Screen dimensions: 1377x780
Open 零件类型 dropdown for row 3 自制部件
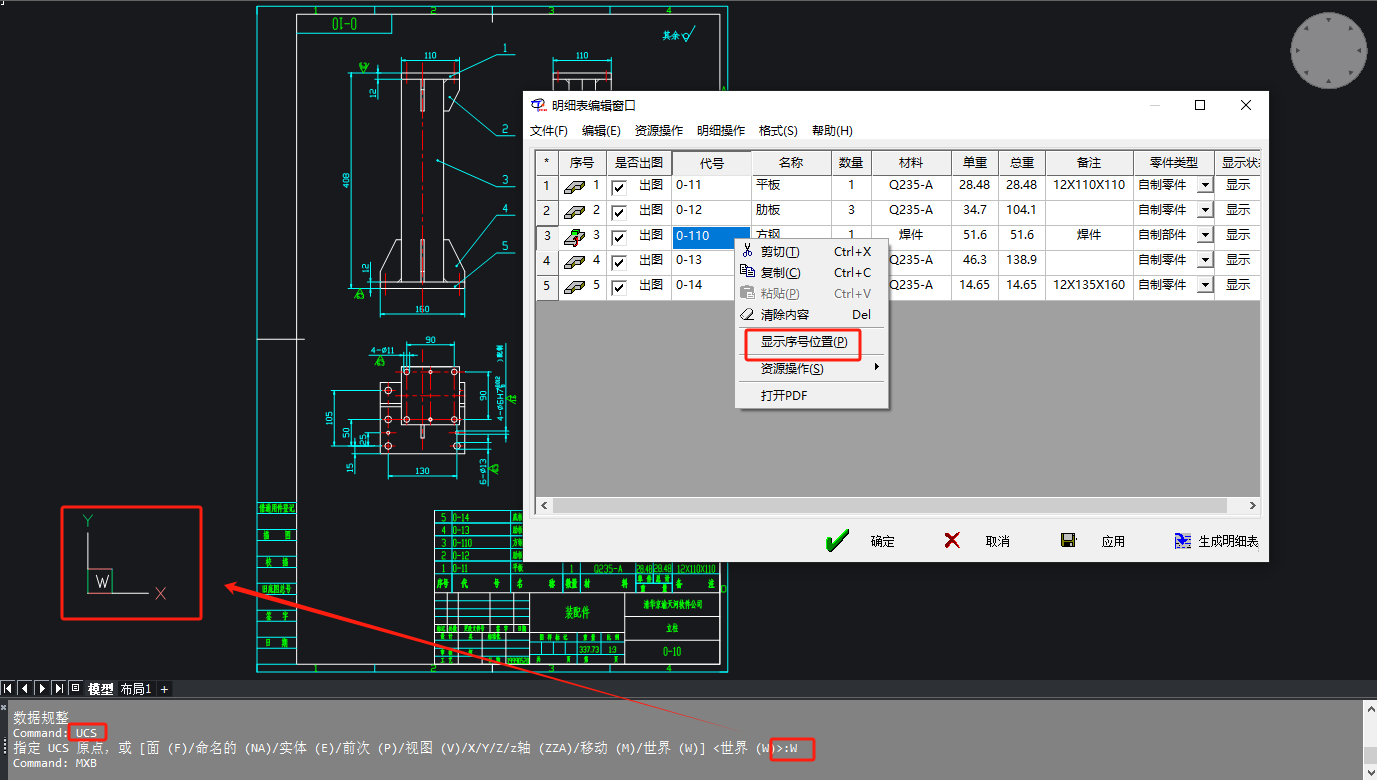1205,235
